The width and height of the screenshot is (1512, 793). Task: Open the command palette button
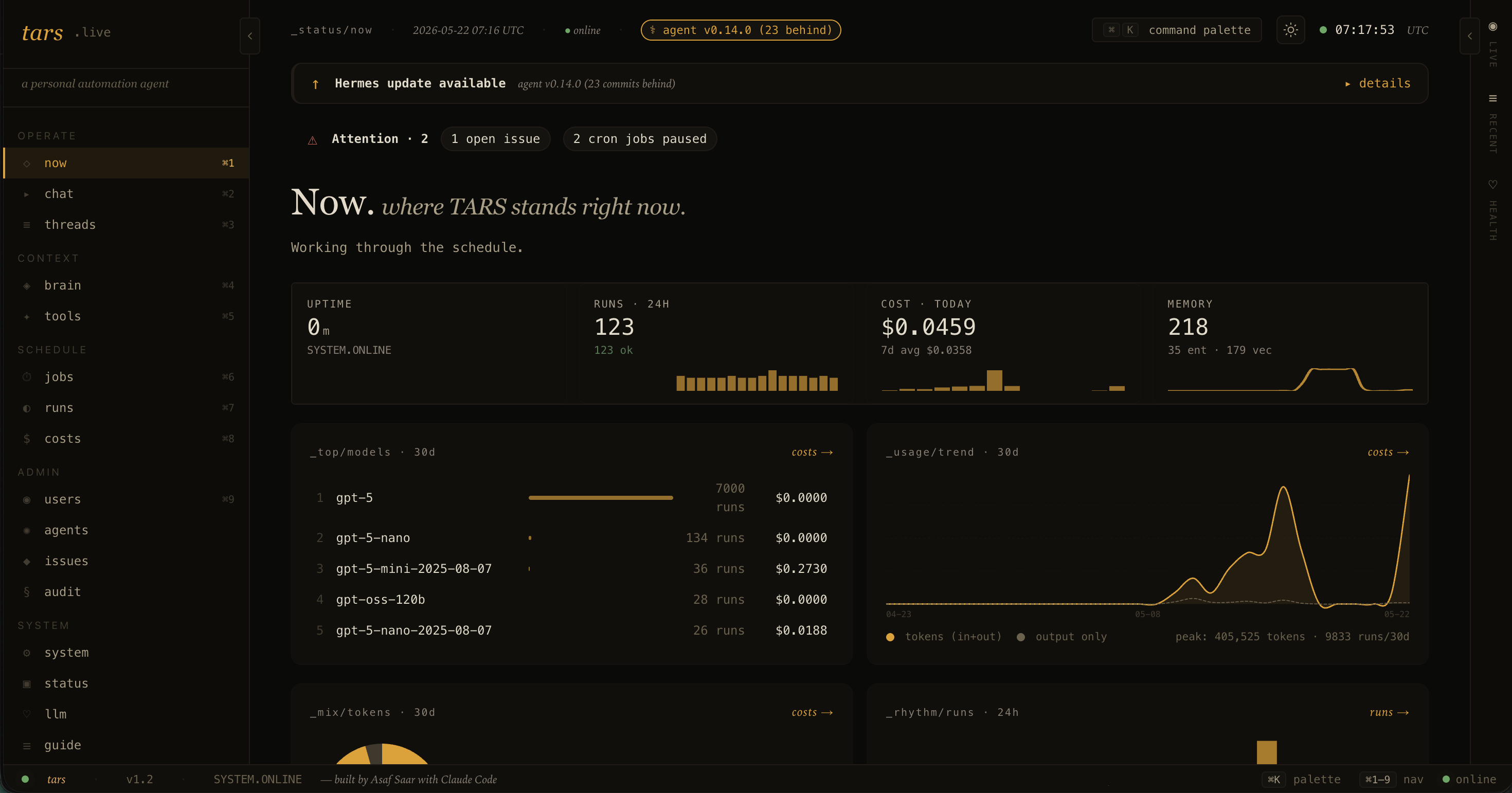[1176, 30]
